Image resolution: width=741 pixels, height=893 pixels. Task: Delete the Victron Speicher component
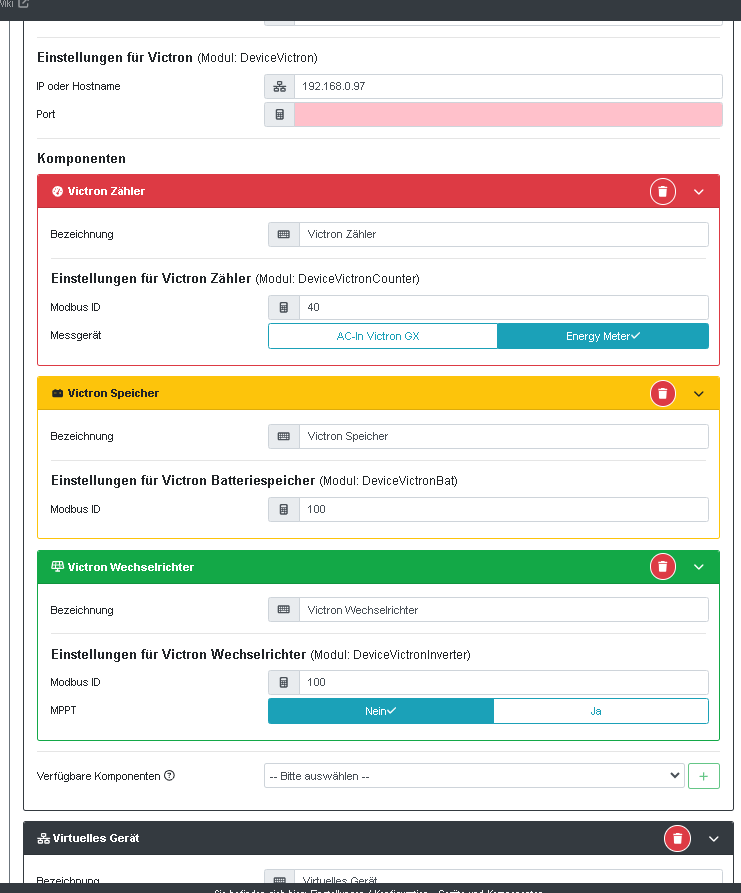tap(662, 394)
